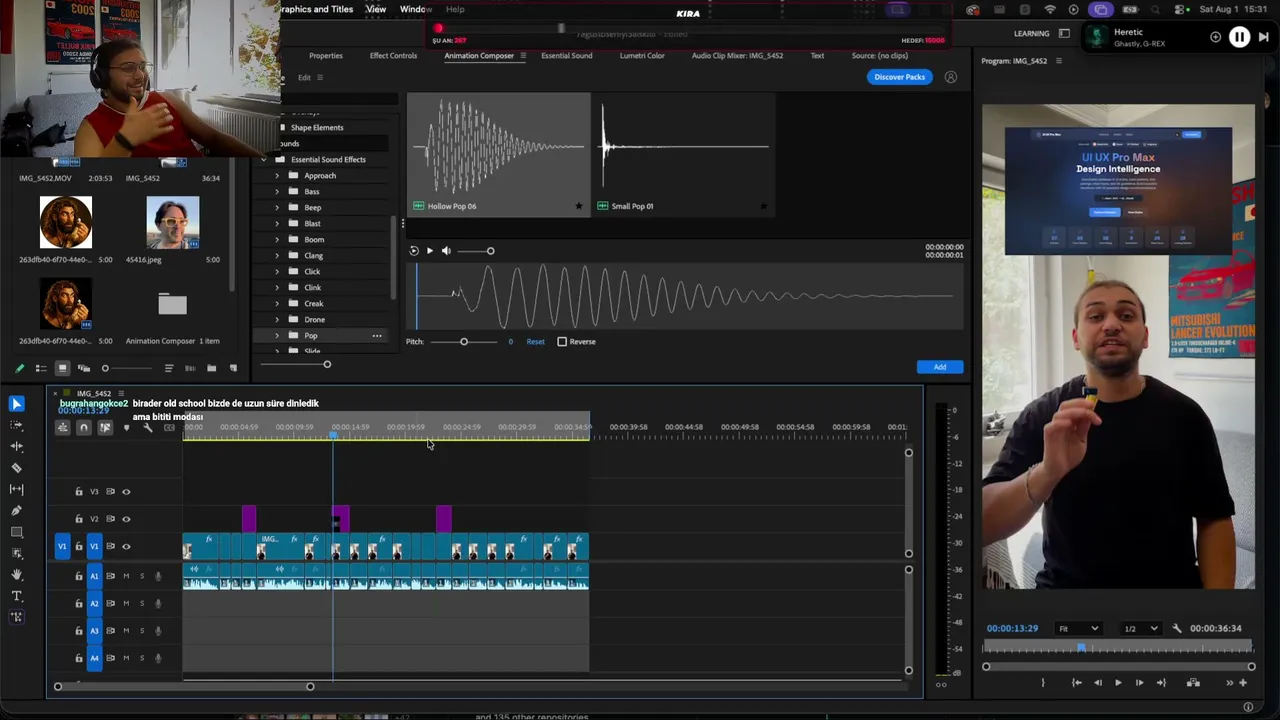Adjust the Pitch slider handle
Image resolution: width=1280 pixels, height=720 pixels.
[x=464, y=342]
